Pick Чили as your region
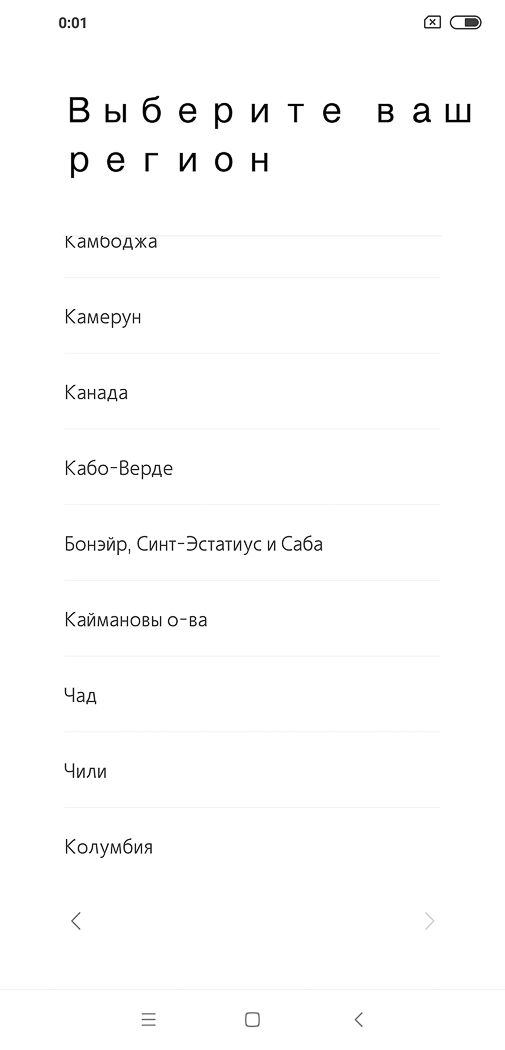Image resolution: width=505 pixels, height=1050 pixels. tap(252, 770)
